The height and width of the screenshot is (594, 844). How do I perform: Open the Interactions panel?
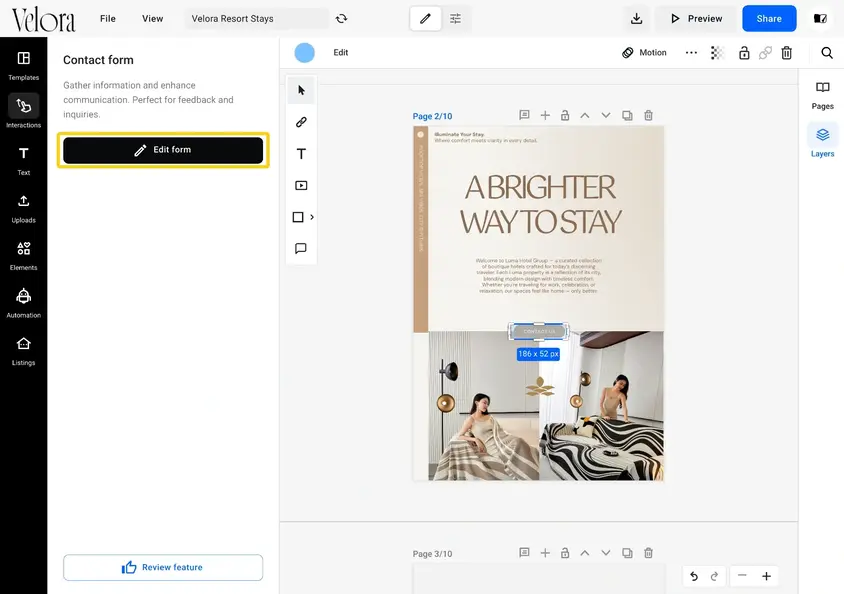click(x=23, y=111)
